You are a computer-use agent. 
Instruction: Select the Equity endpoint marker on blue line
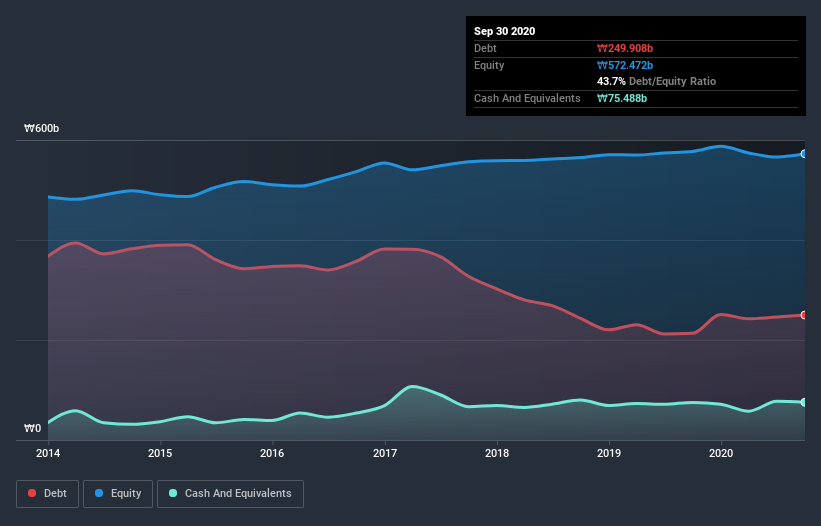(x=804, y=154)
